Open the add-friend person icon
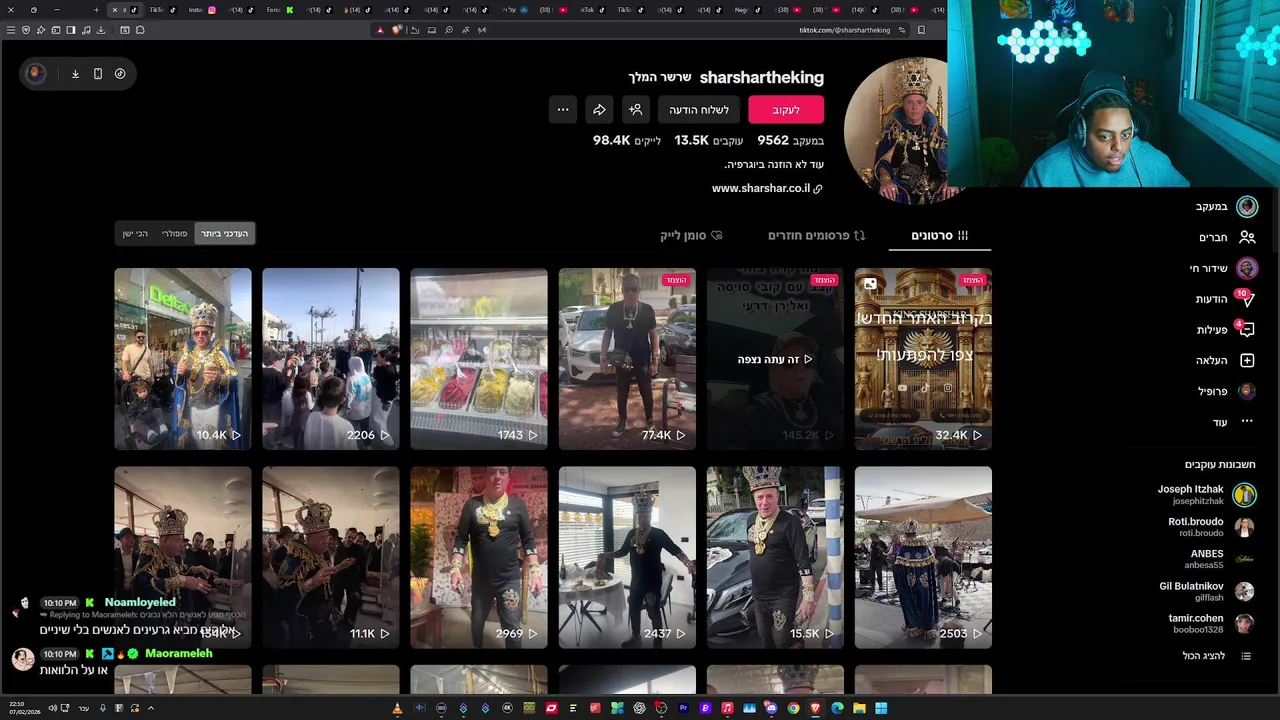Screen dimensions: 1280x720 pos(635,110)
